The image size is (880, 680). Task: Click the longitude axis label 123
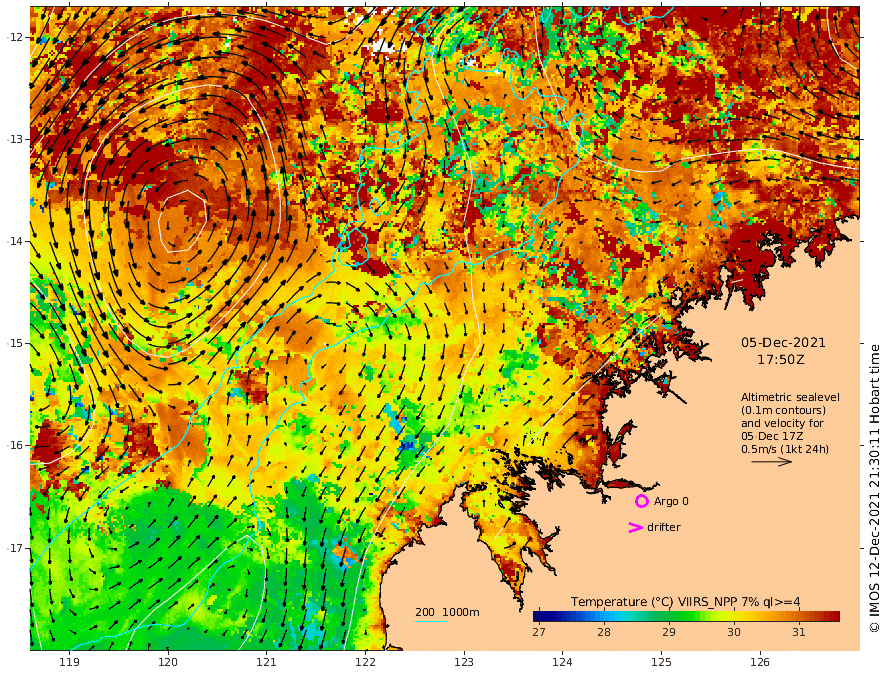[464, 662]
